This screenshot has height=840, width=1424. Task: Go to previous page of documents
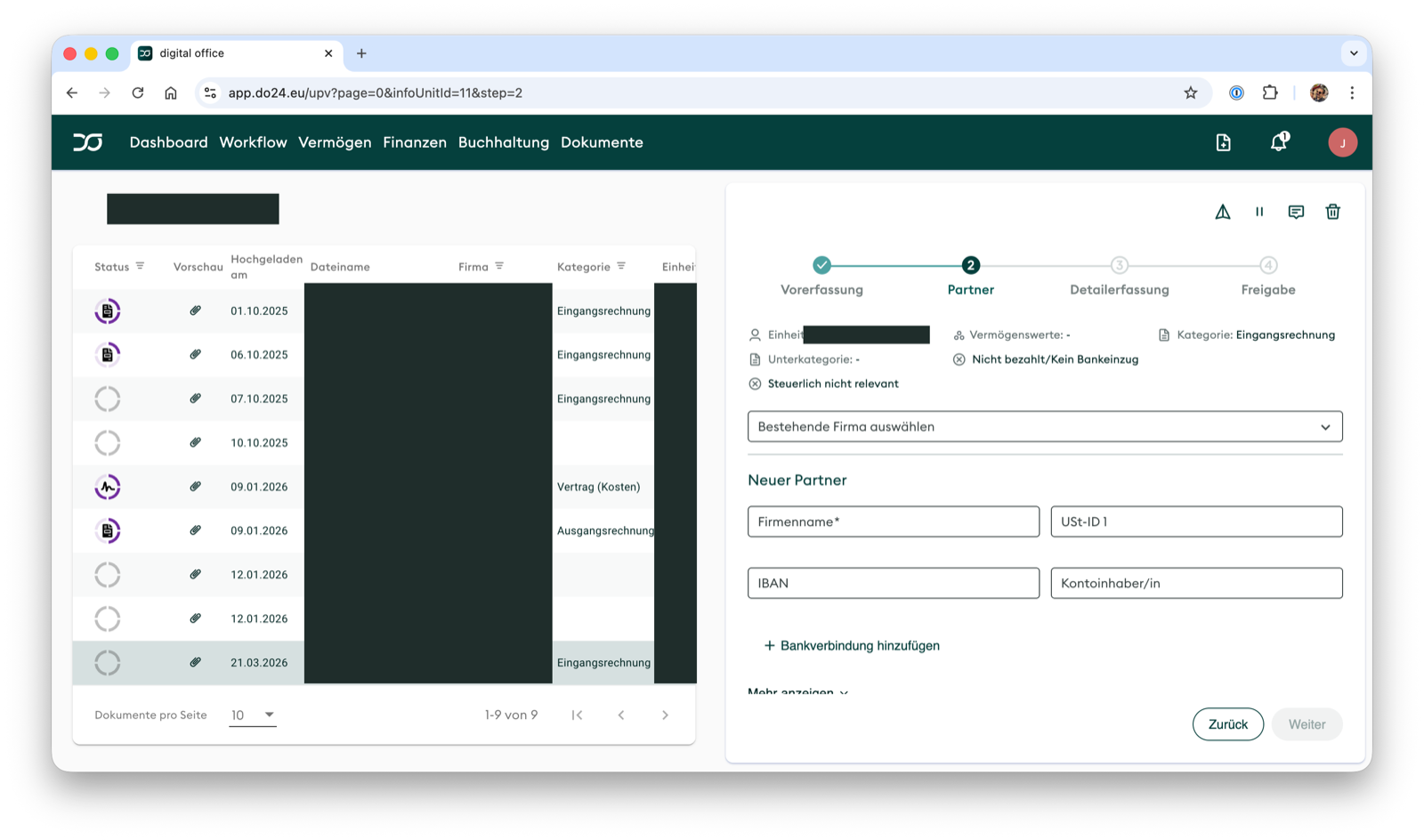pyautogui.click(x=621, y=715)
